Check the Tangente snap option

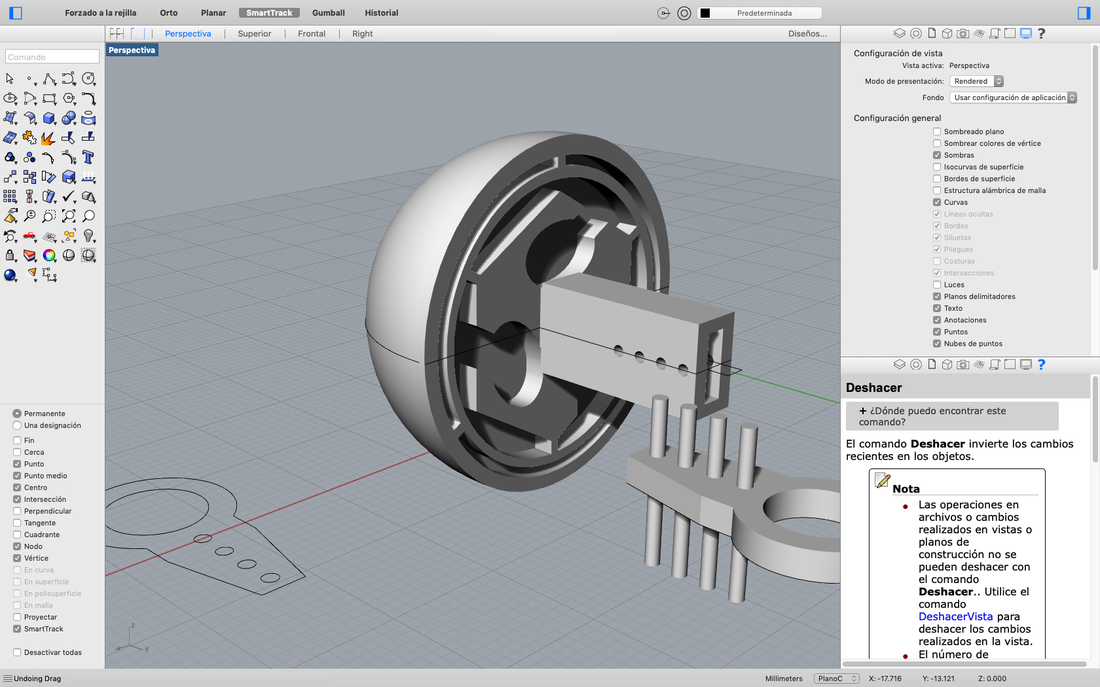click(x=17, y=523)
